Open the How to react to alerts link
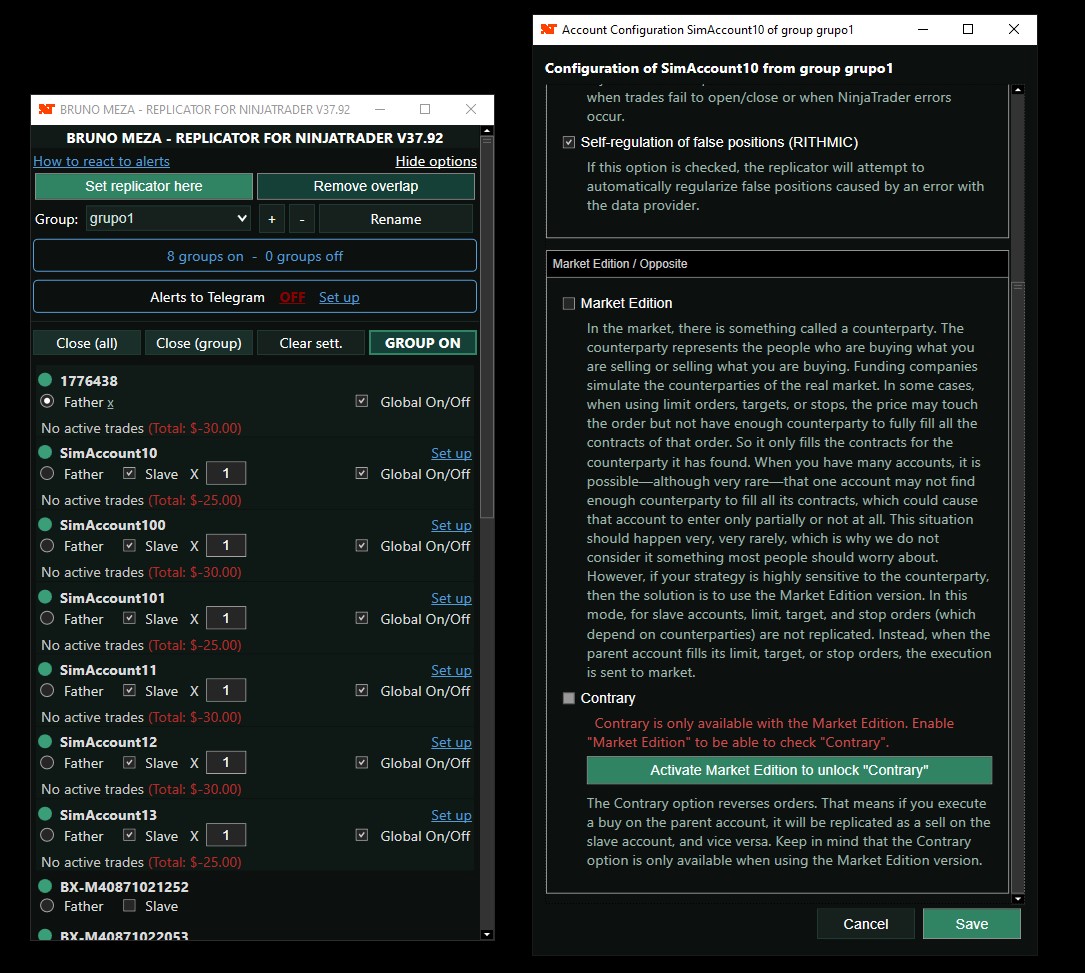 [101, 161]
